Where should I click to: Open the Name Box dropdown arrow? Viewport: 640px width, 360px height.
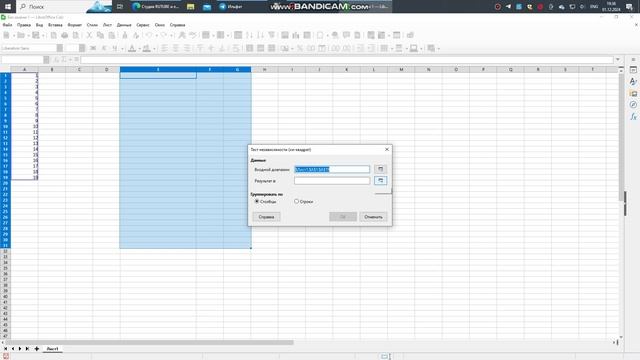(x=46, y=60)
